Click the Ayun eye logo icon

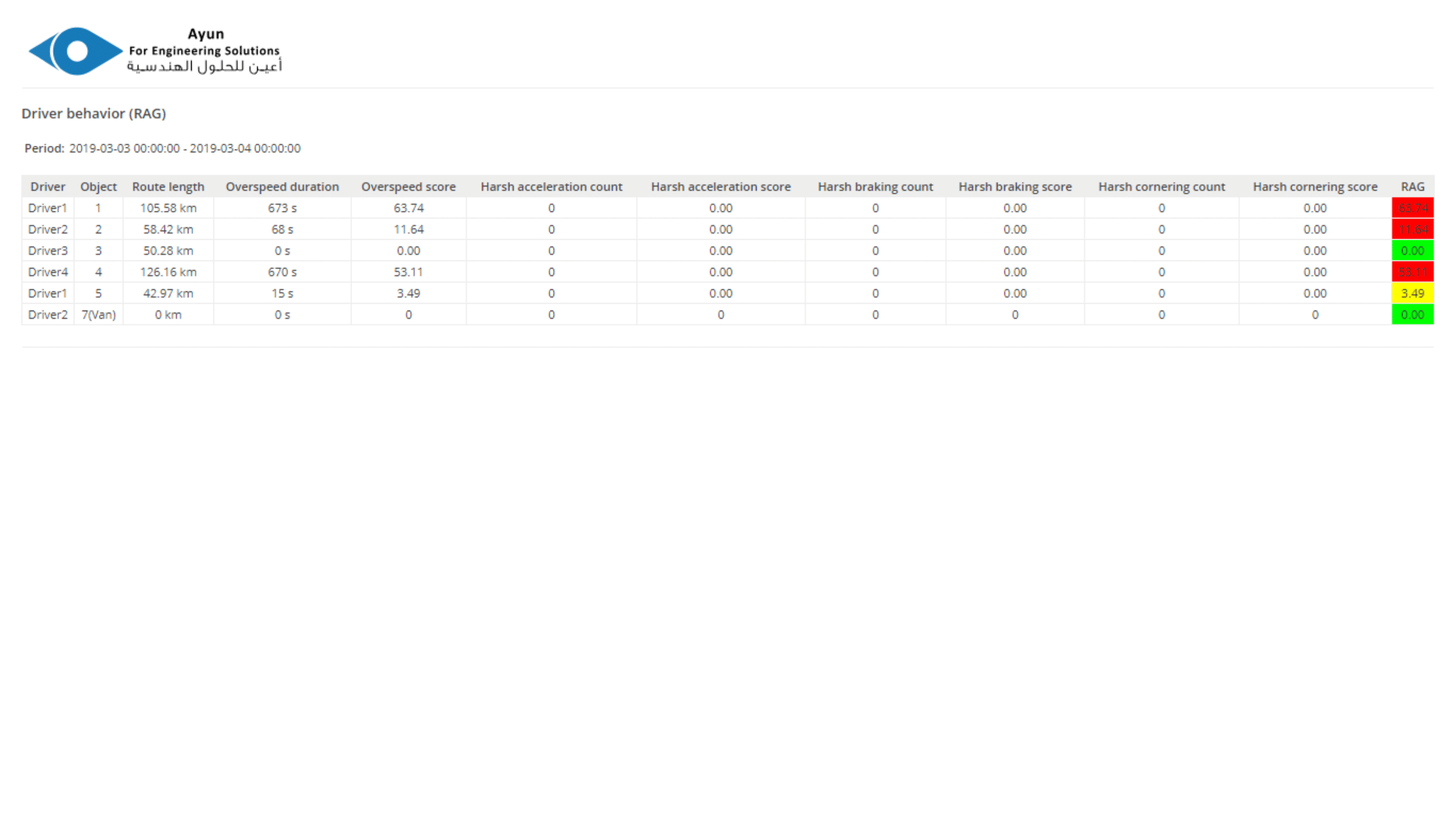76,51
